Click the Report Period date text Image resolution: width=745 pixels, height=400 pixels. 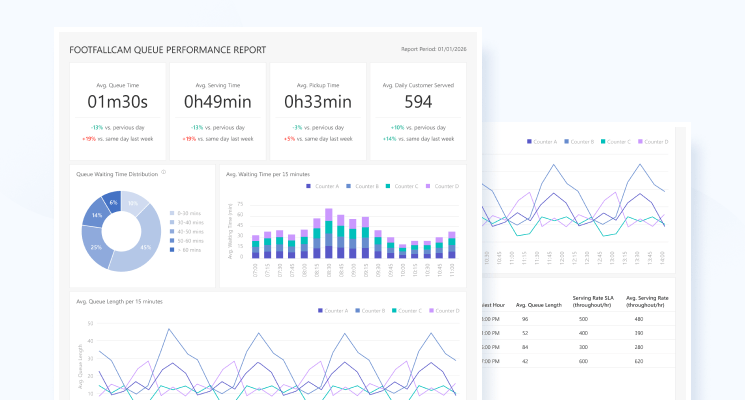(432, 49)
